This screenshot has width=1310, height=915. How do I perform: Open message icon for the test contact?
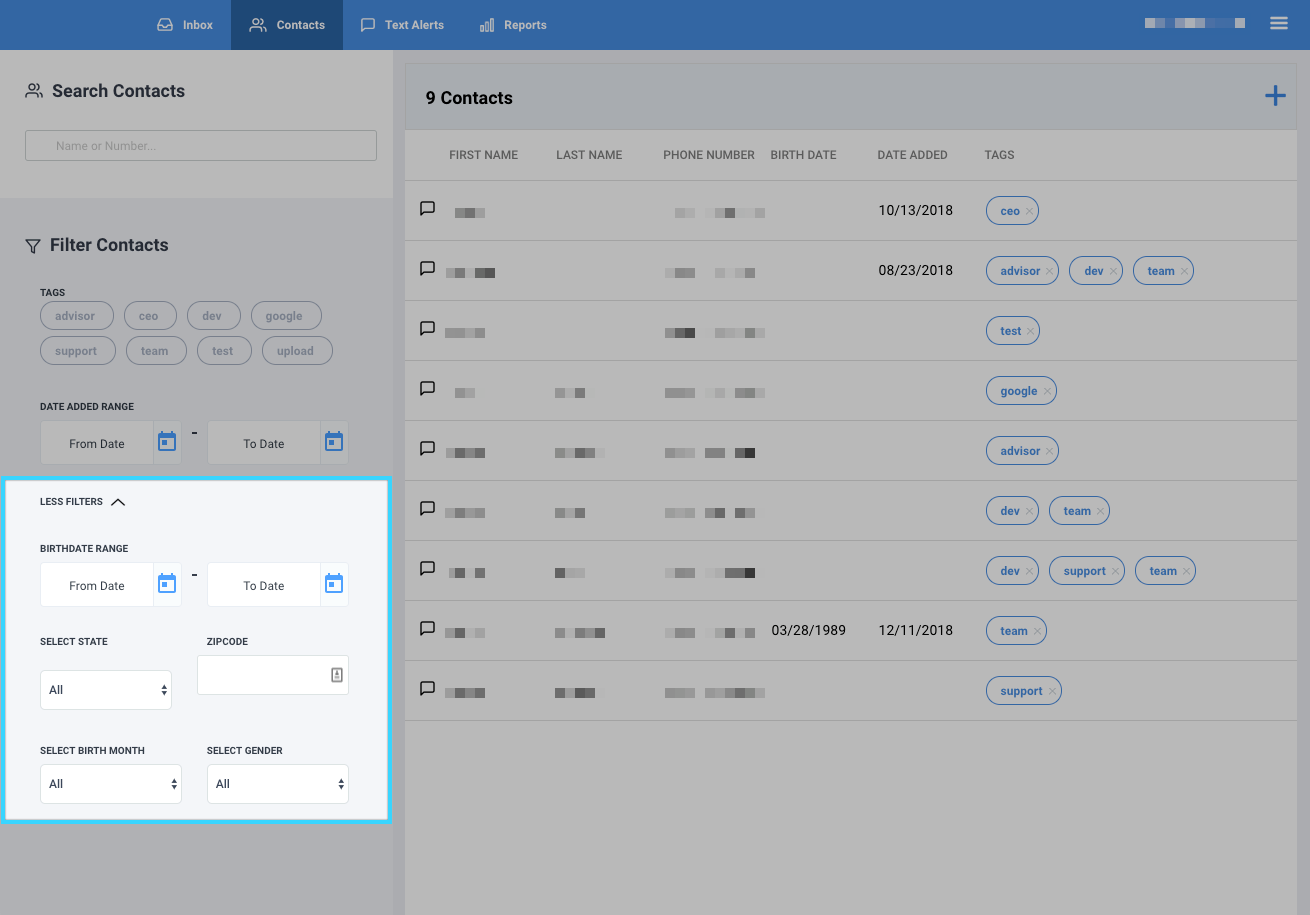point(427,329)
